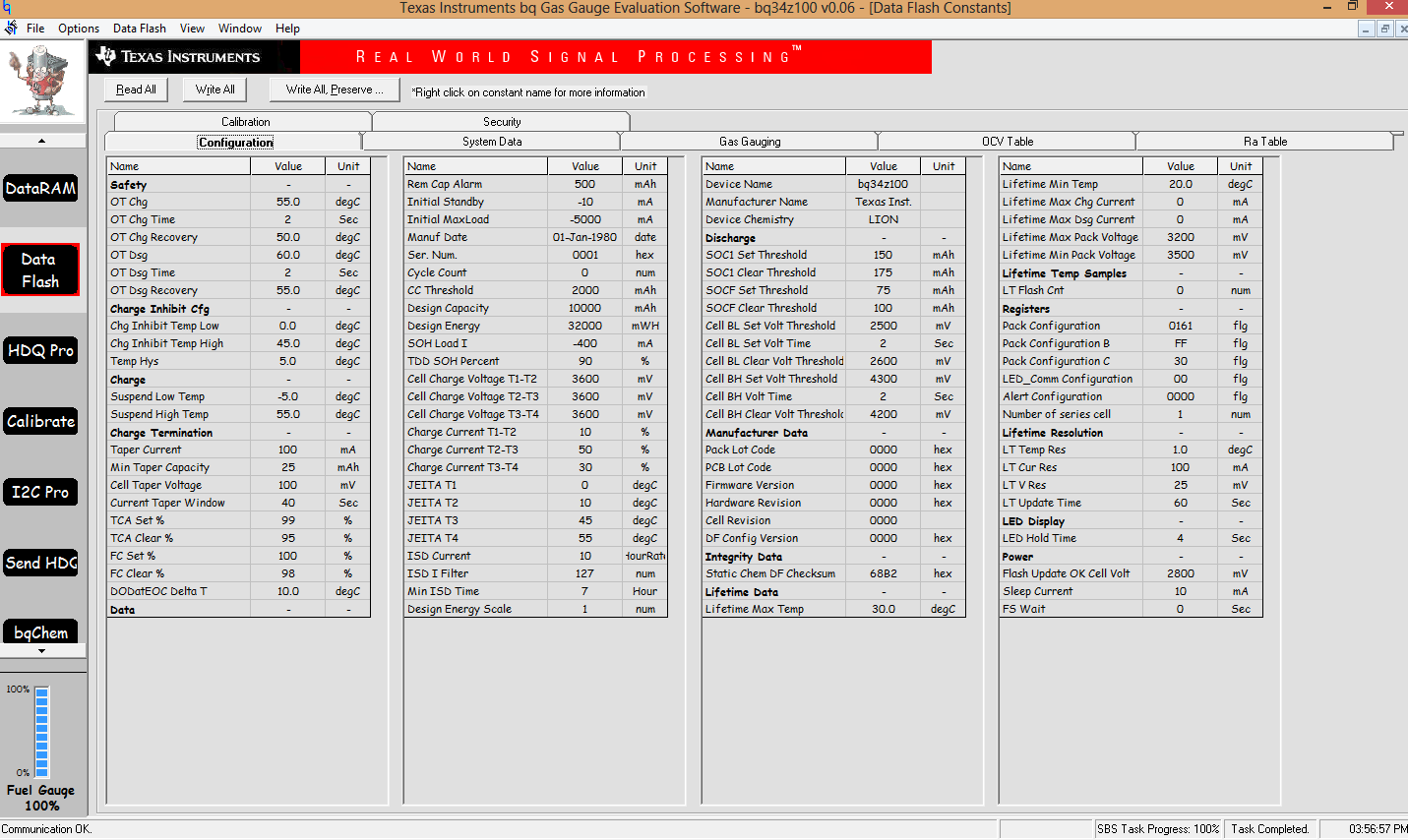Edit the Design Energy value 32000
The height and width of the screenshot is (840, 1408).
(585, 326)
